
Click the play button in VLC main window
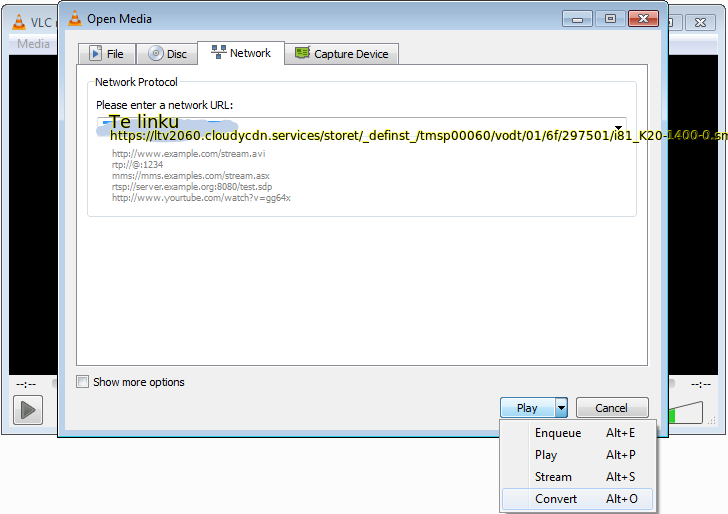click(28, 410)
